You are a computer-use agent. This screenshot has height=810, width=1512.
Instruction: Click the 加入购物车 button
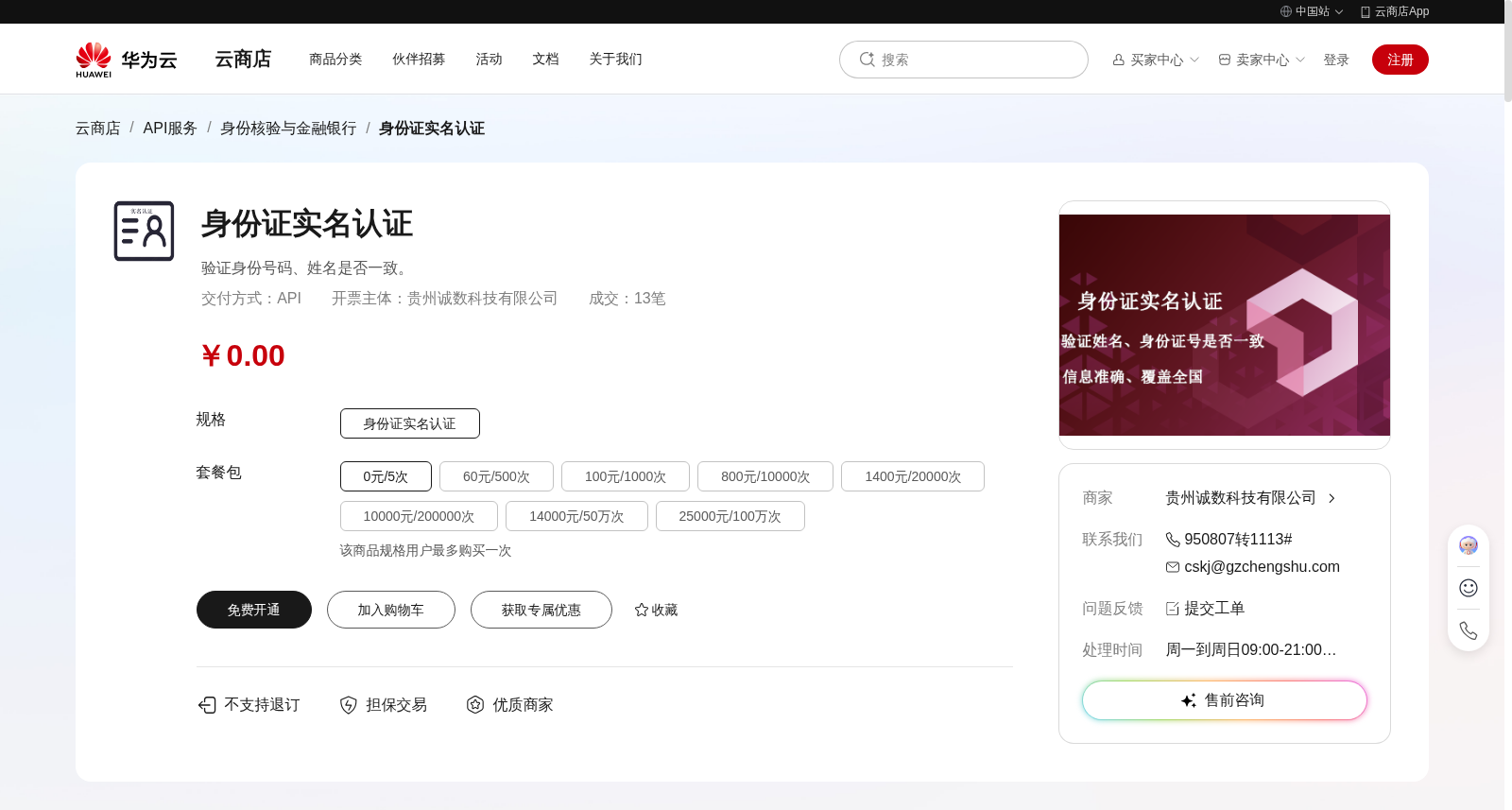[x=391, y=610]
